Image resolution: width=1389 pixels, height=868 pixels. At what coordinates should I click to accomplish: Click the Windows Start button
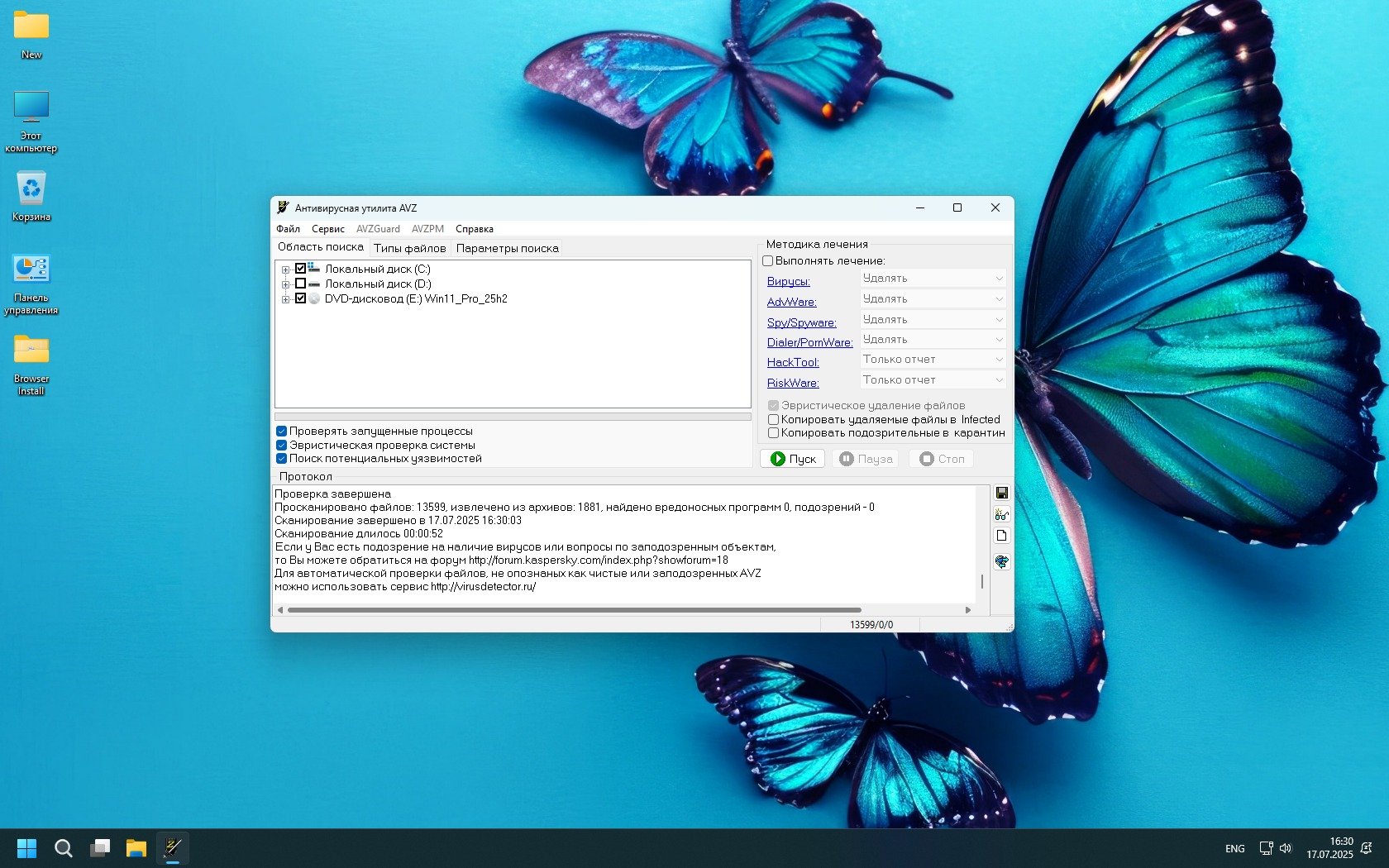point(27,848)
